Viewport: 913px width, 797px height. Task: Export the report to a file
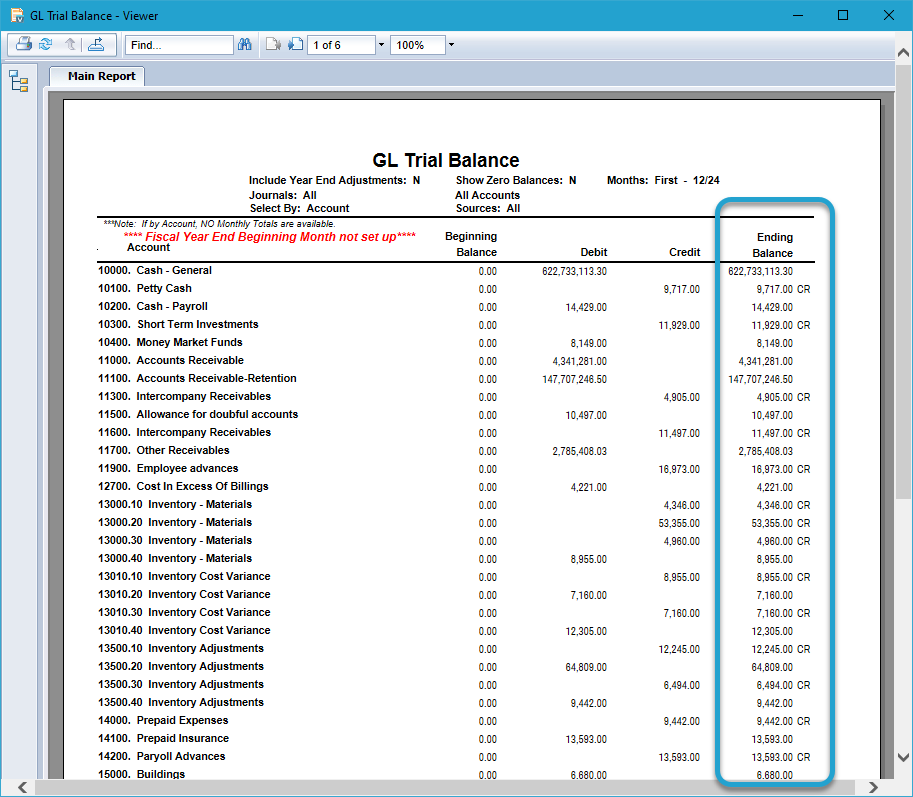click(x=96, y=44)
